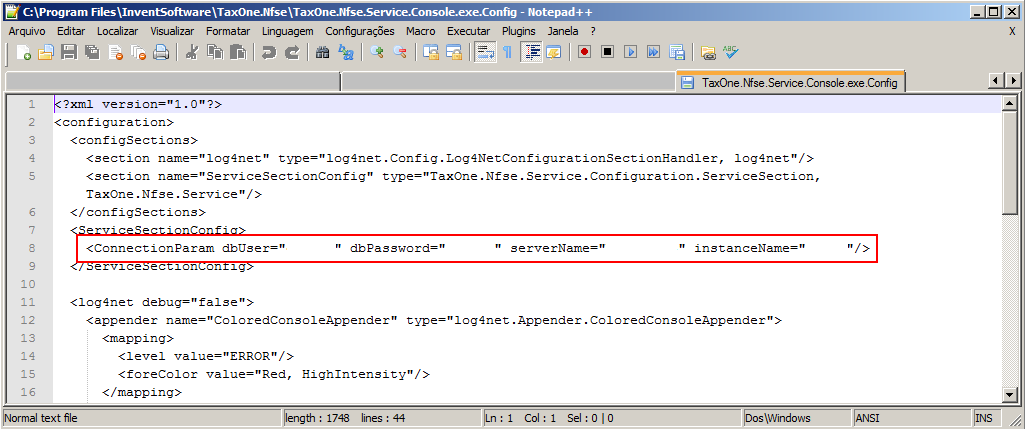This screenshot has width=1025, height=429.
Task: Open the Editar menu
Action: pyautogui.click(x=71, y=31)
